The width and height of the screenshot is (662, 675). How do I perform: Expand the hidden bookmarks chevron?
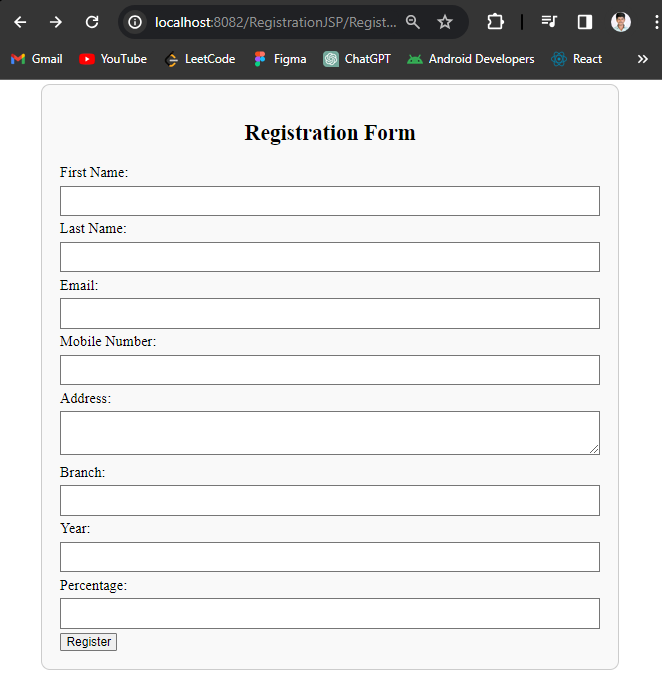642,59
